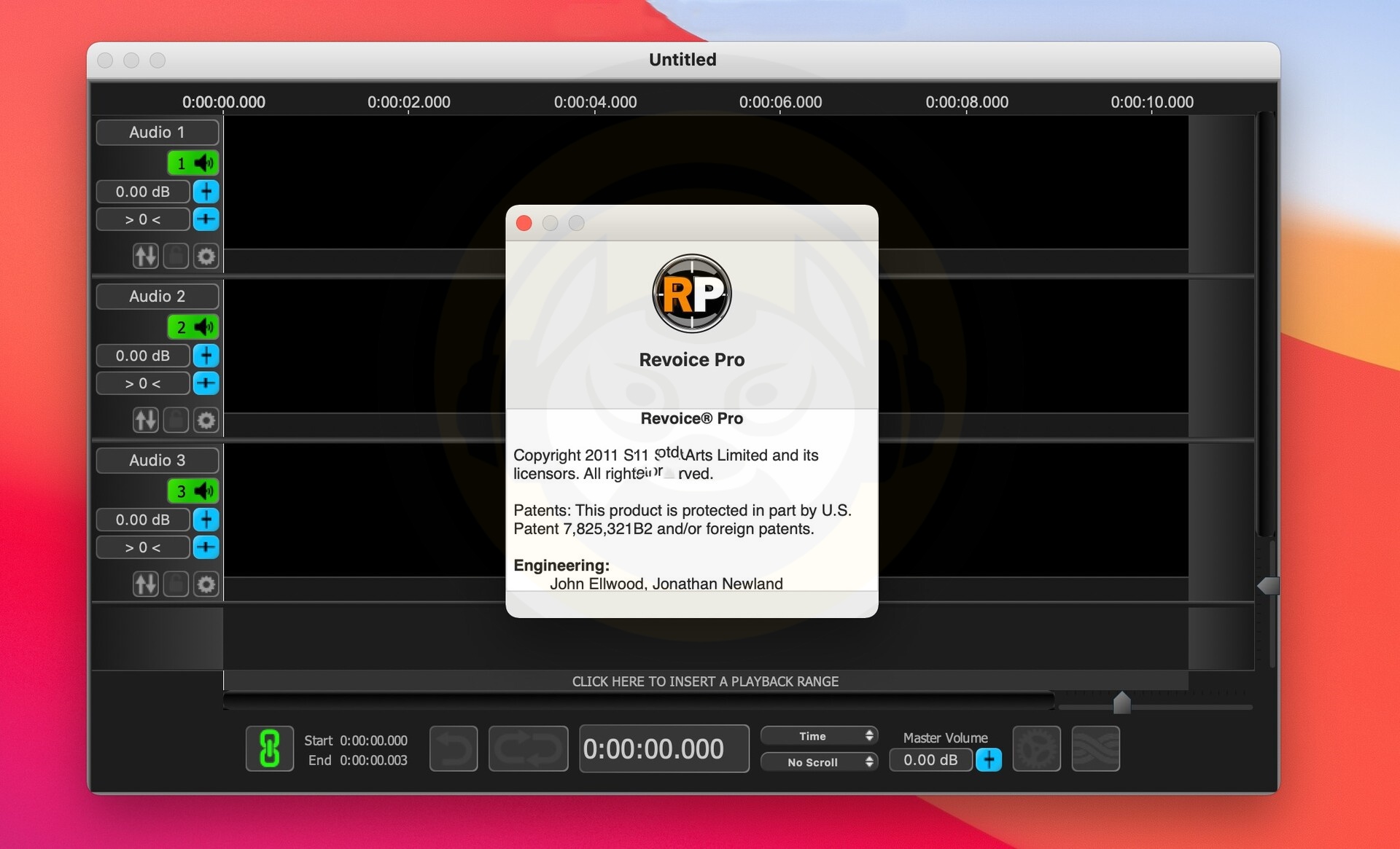
Task: Mute Audio 3 with green speaker button
Action: click(x=193, y=491)
